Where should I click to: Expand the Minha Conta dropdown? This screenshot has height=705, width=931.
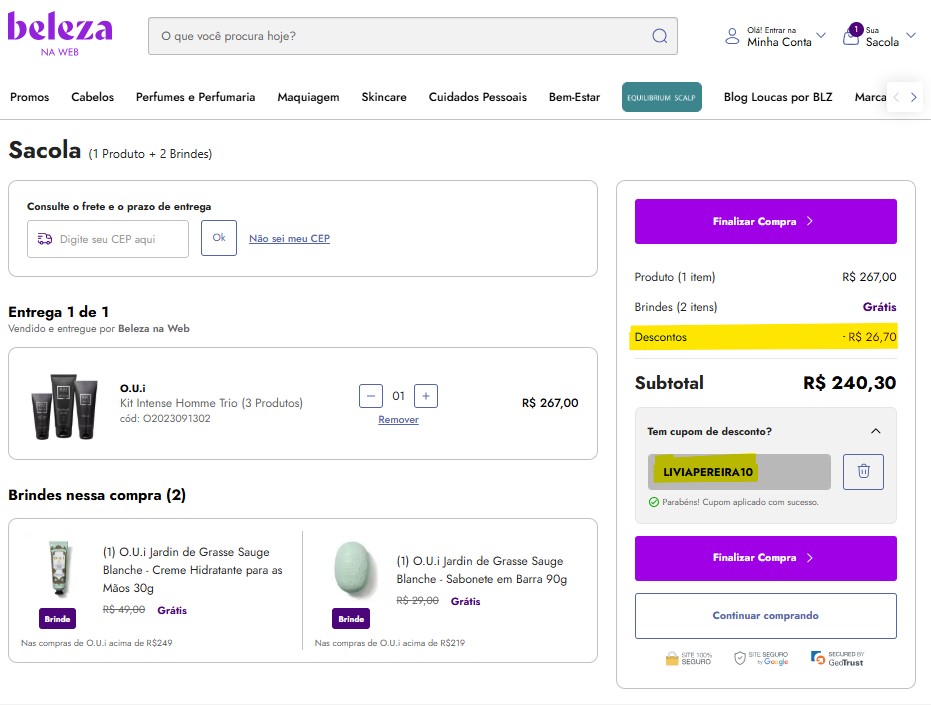tap(821, 36)
